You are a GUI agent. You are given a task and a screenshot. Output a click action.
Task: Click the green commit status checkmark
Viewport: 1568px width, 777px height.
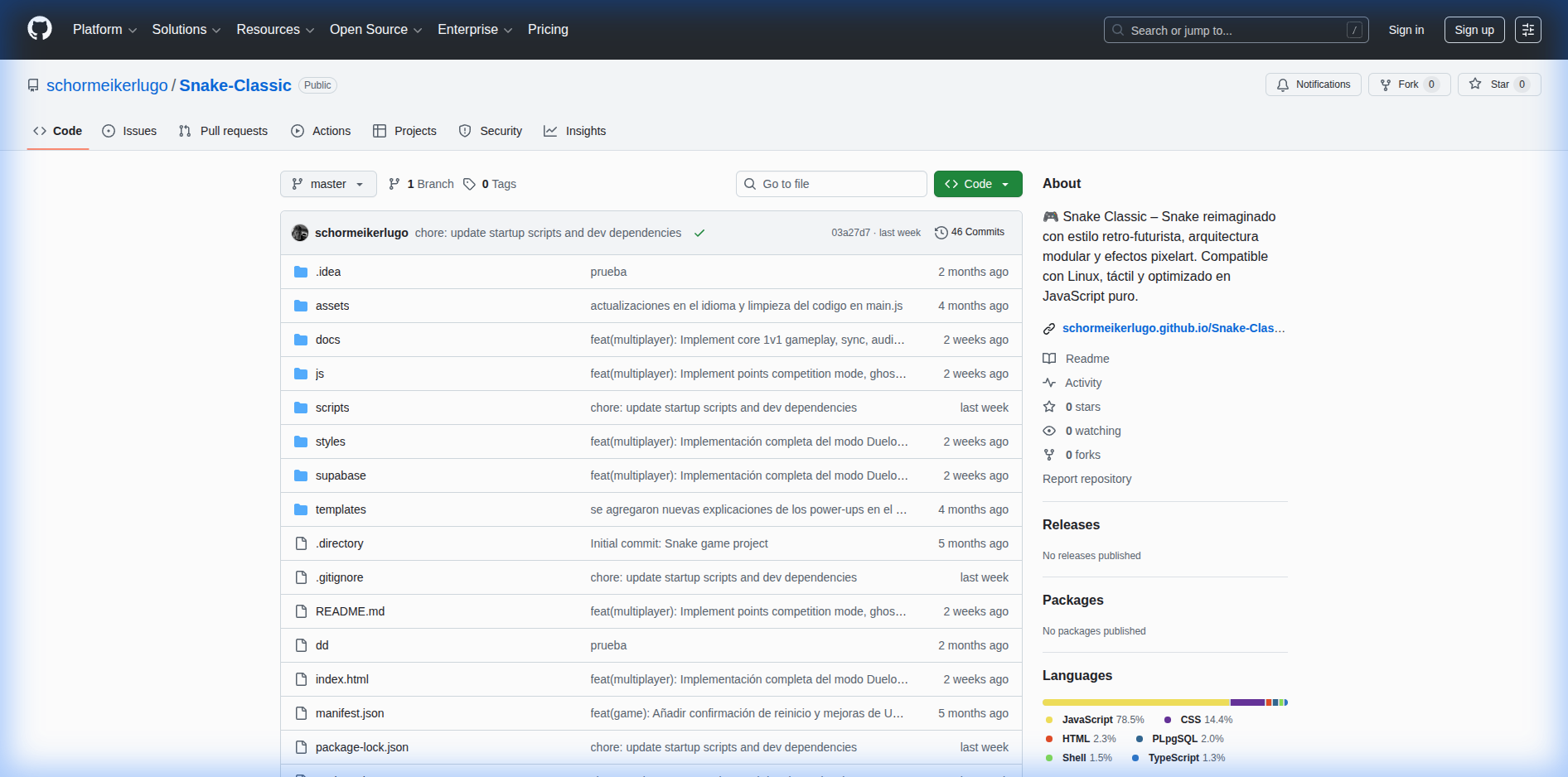coord(699,233)
